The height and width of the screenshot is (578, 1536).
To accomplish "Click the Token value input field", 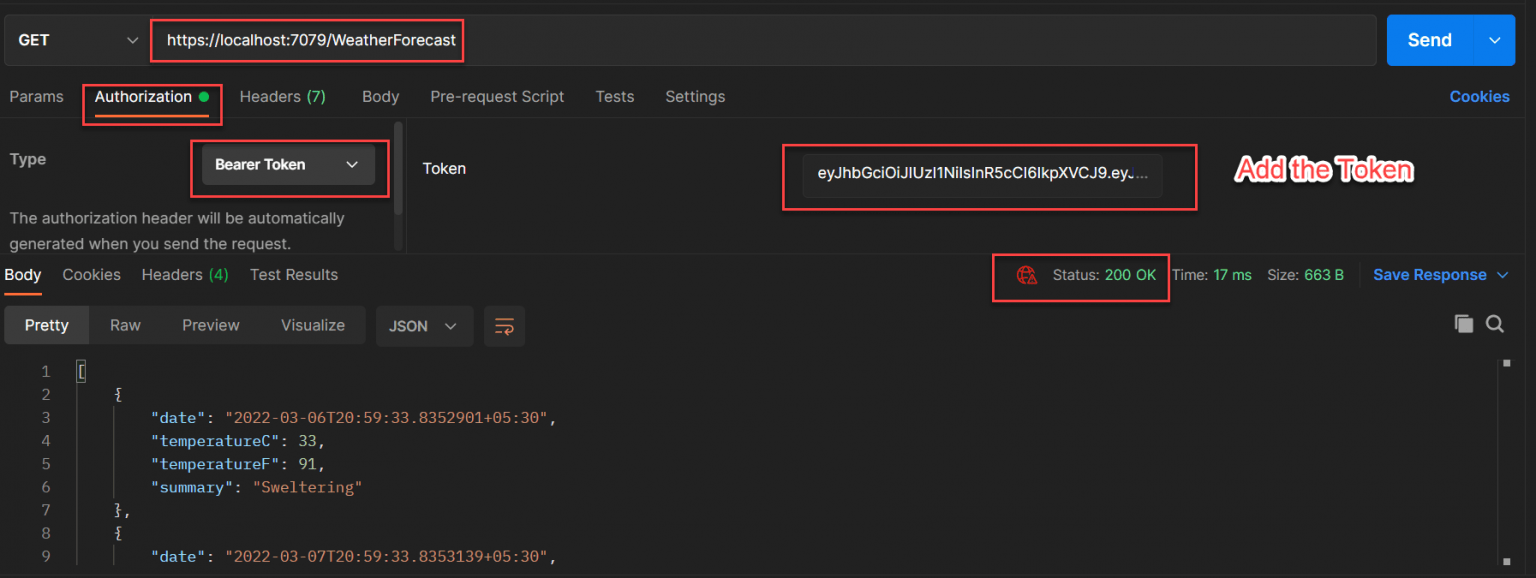I will 982,173.
